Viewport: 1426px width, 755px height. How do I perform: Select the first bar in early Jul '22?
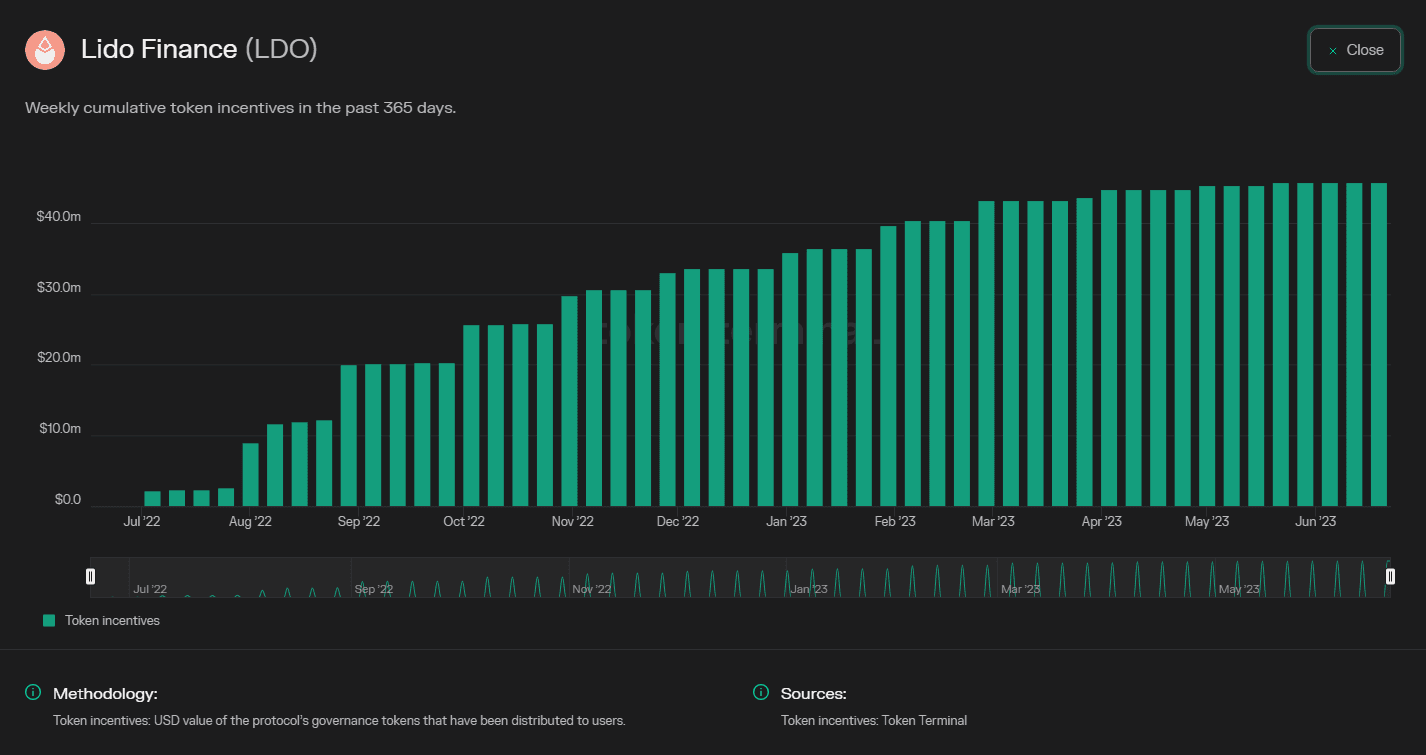(152, 498)
